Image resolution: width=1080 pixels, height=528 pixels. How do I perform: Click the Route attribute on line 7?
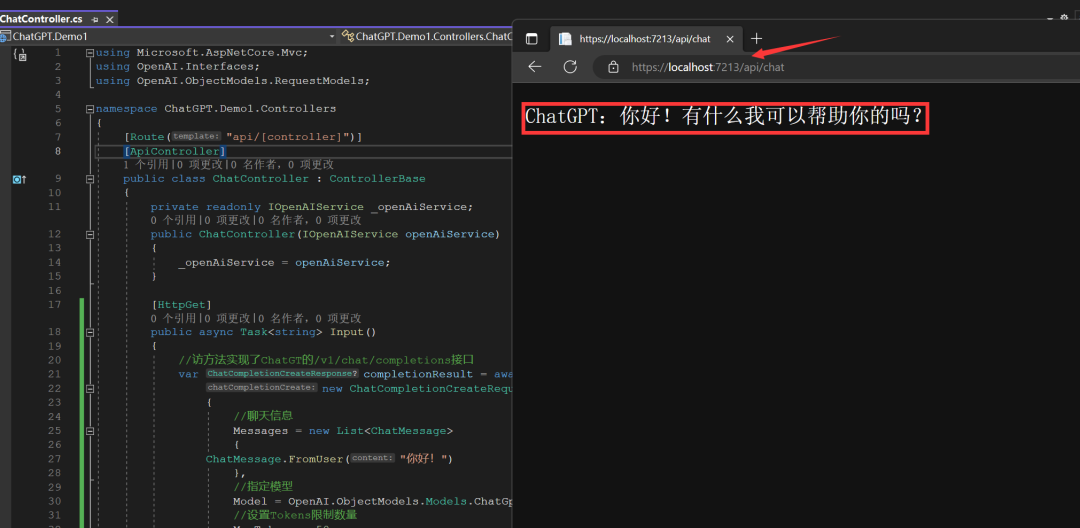click(x=146, y=137)
